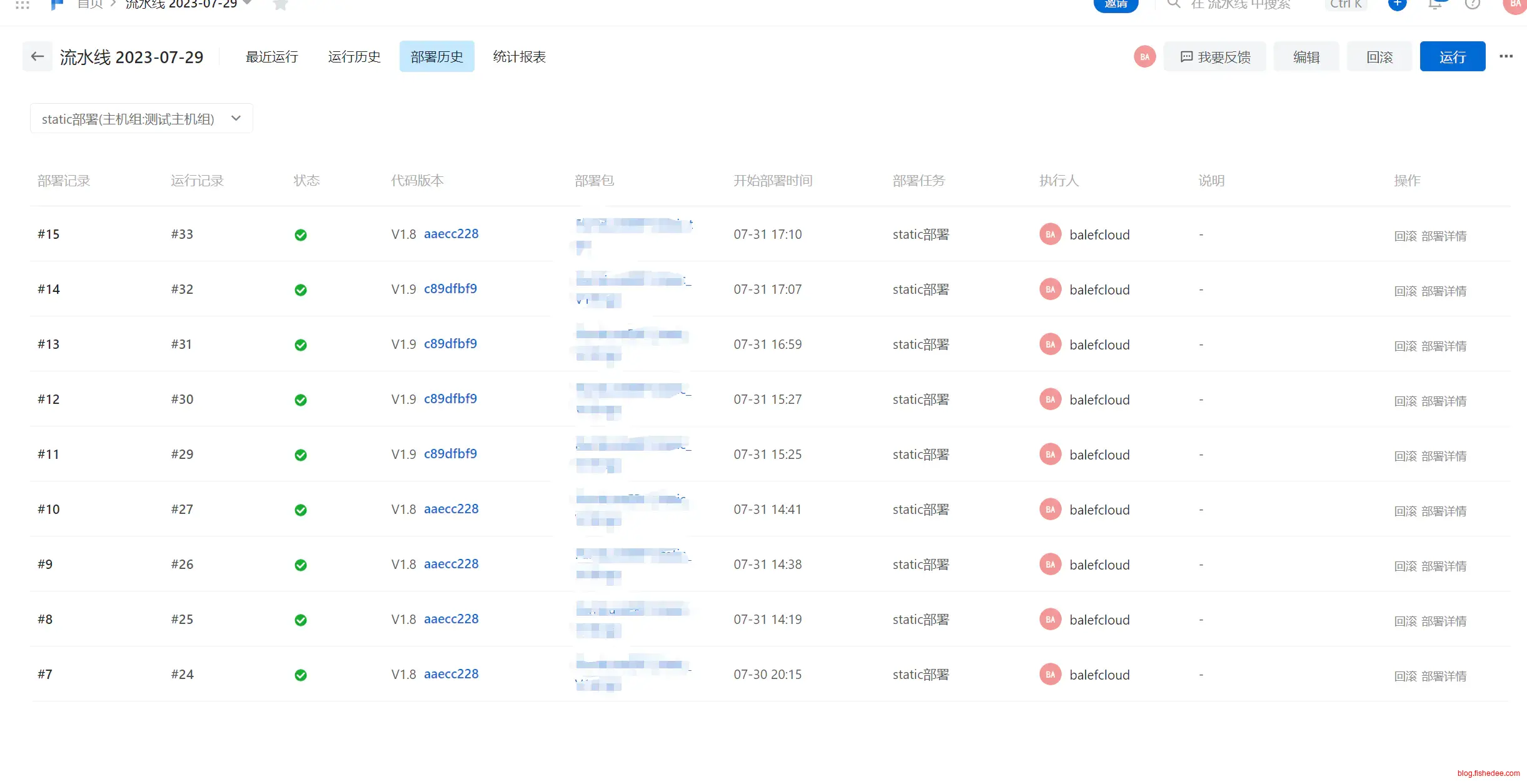Click the BA avatar beside feedback button
This screenshot has height=784, width=1527.
1144,57
